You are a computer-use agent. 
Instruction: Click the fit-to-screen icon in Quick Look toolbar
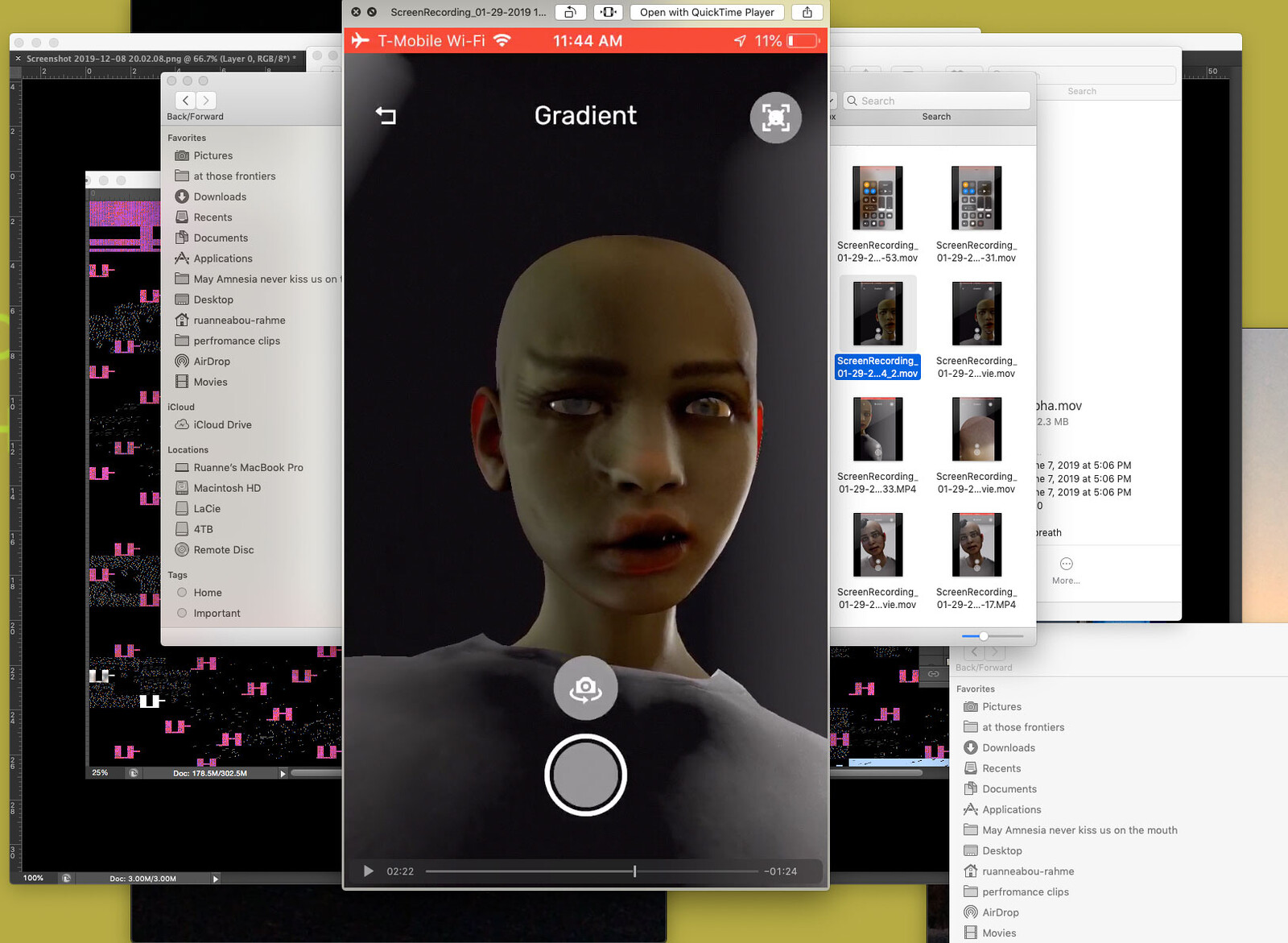click(x=609, y=12)
